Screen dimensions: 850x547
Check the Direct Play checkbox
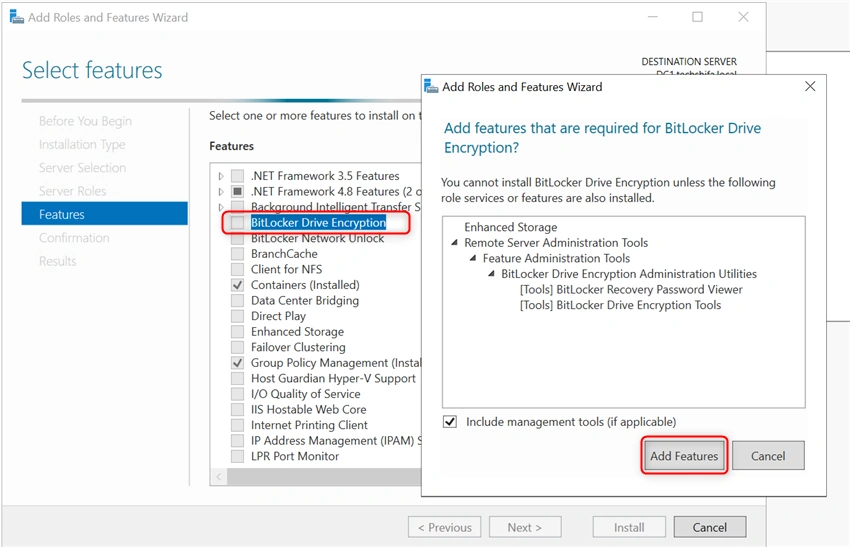pyautogui.click(x=237, y=316)
